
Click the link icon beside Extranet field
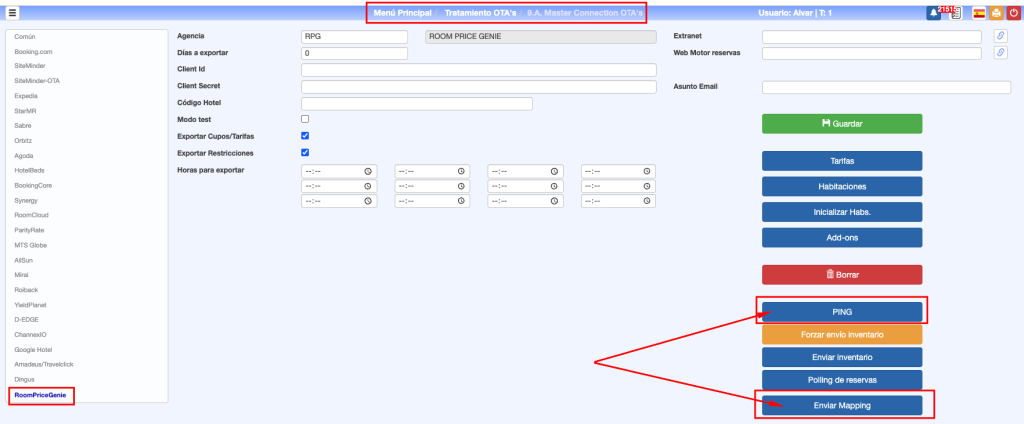point(1000,37)
